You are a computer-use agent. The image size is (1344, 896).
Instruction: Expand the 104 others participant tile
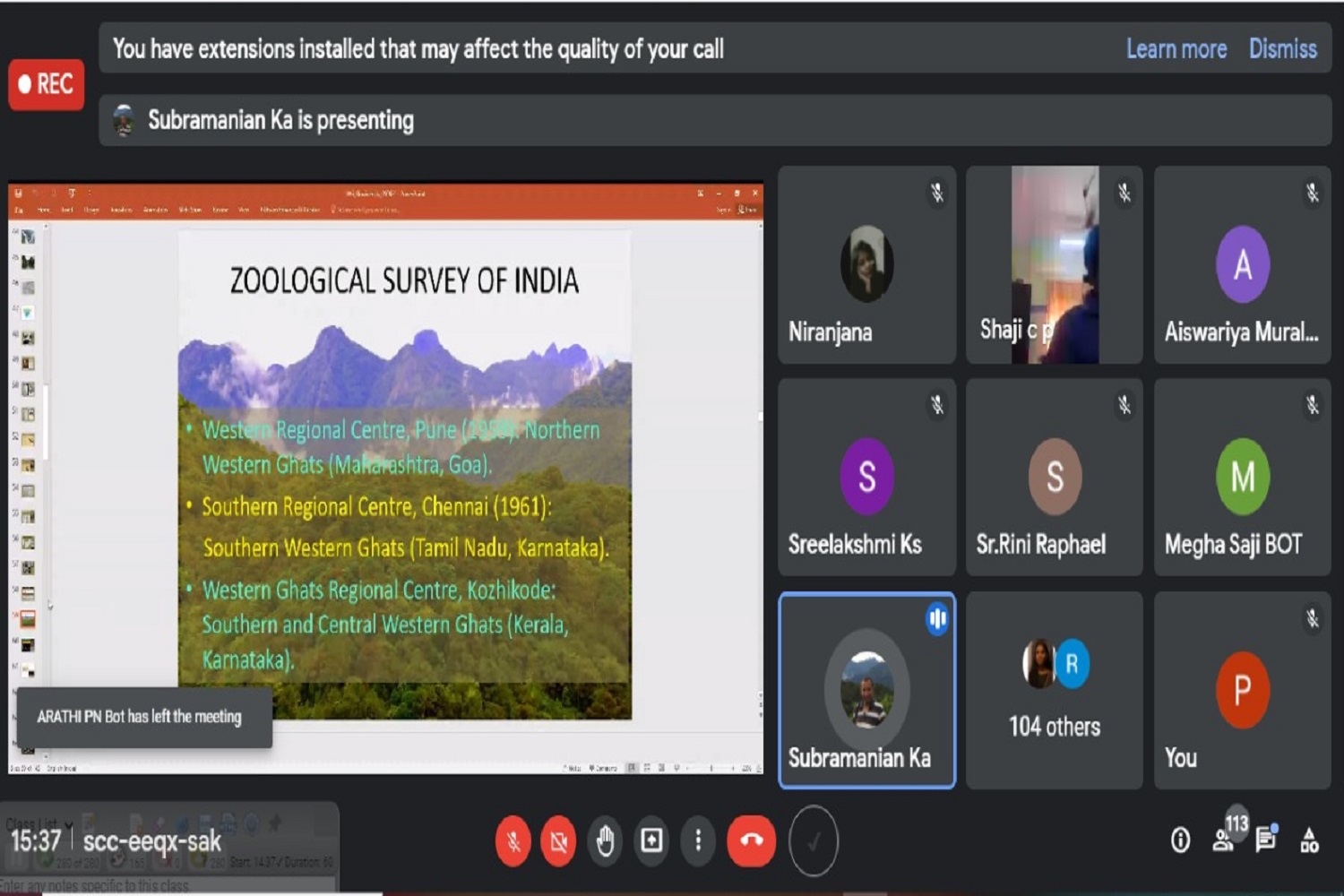coord(1055,690)
